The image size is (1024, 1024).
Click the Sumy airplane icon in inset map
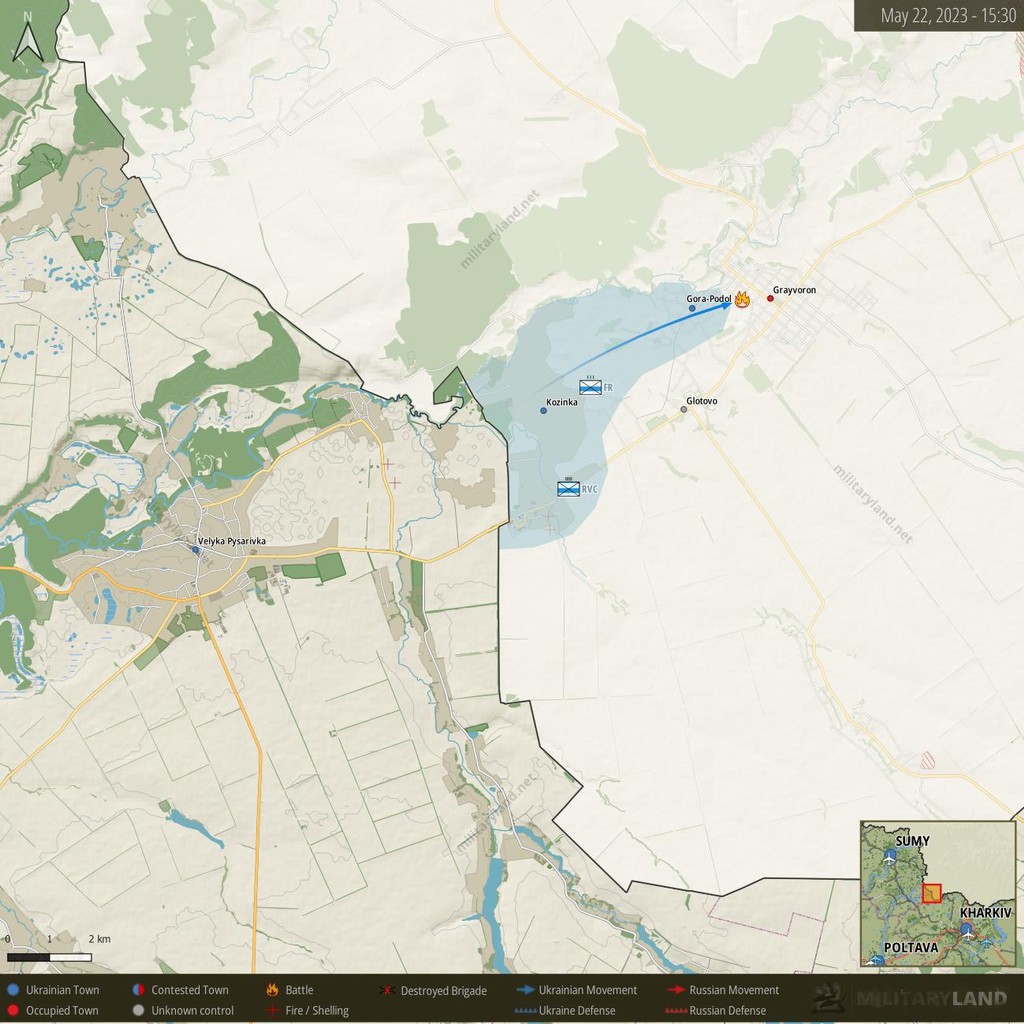coord(889,857)
